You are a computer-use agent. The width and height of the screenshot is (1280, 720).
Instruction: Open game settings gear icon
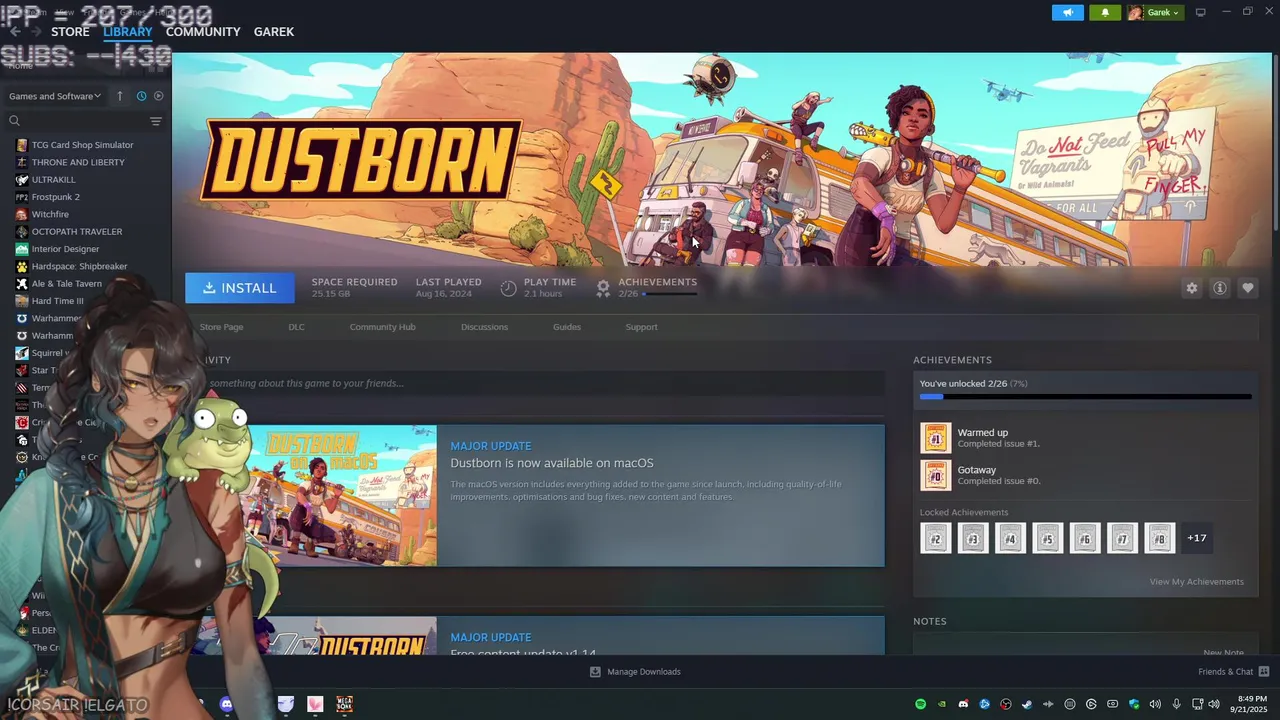click(1191, 288)
